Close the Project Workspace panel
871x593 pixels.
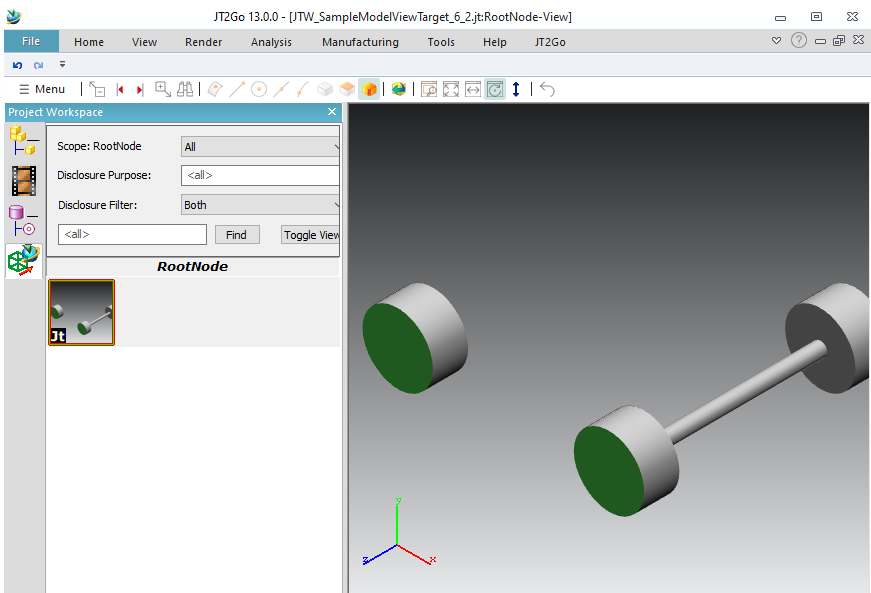tap(332, 112)
